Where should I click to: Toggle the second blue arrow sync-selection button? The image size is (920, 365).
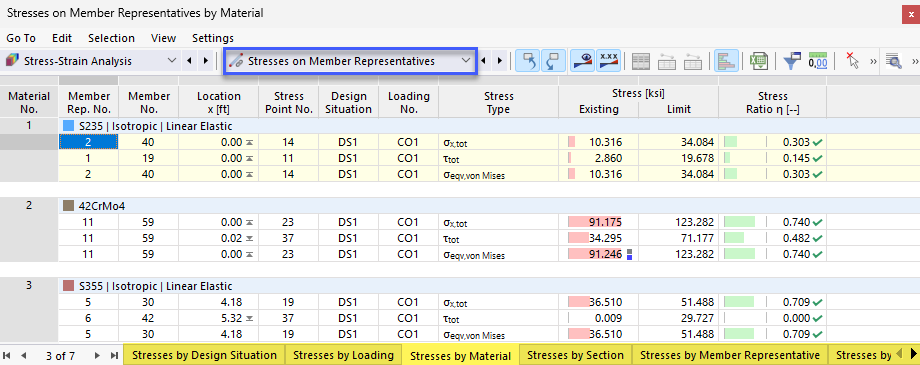[x=553, y=61]
